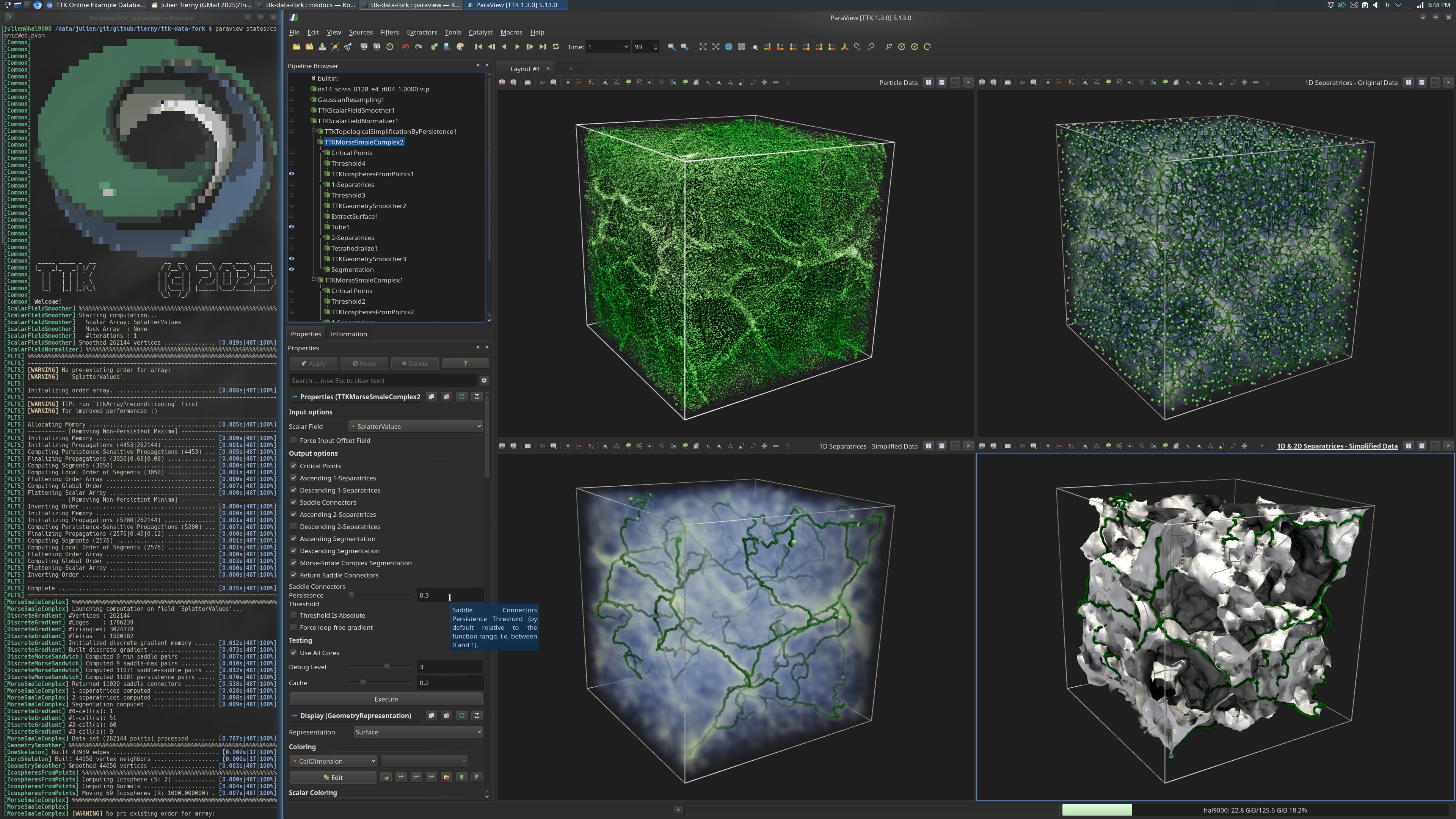This screenshot has width=1456, height=819.
Task: Start animation playback
Action: (516, 47)
